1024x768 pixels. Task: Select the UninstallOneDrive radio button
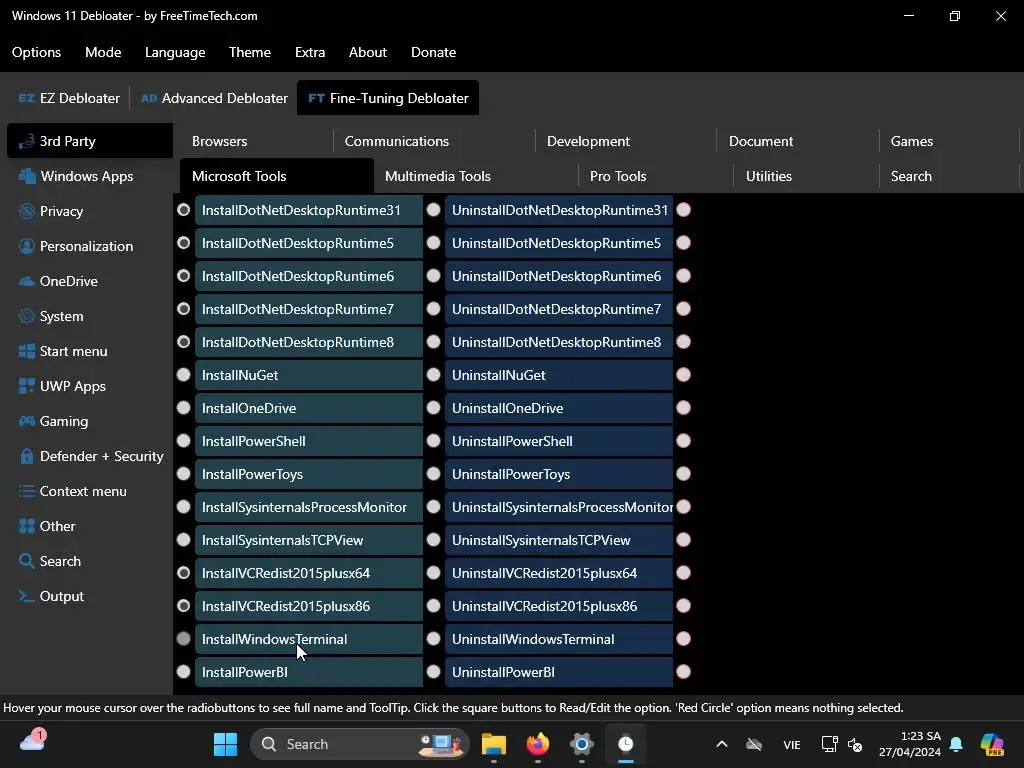pos(434,408)
